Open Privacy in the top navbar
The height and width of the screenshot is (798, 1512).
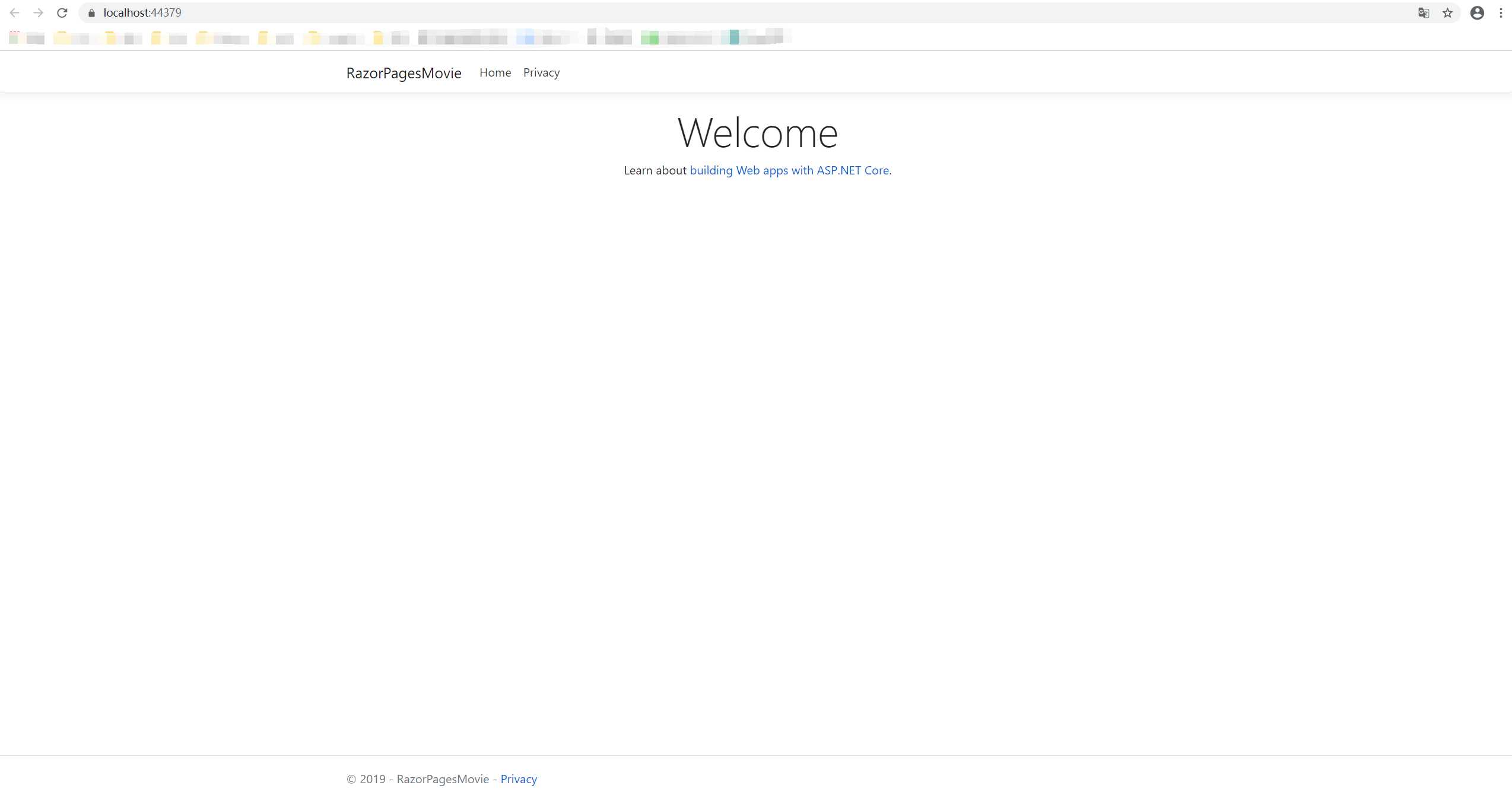pos(541,72)
